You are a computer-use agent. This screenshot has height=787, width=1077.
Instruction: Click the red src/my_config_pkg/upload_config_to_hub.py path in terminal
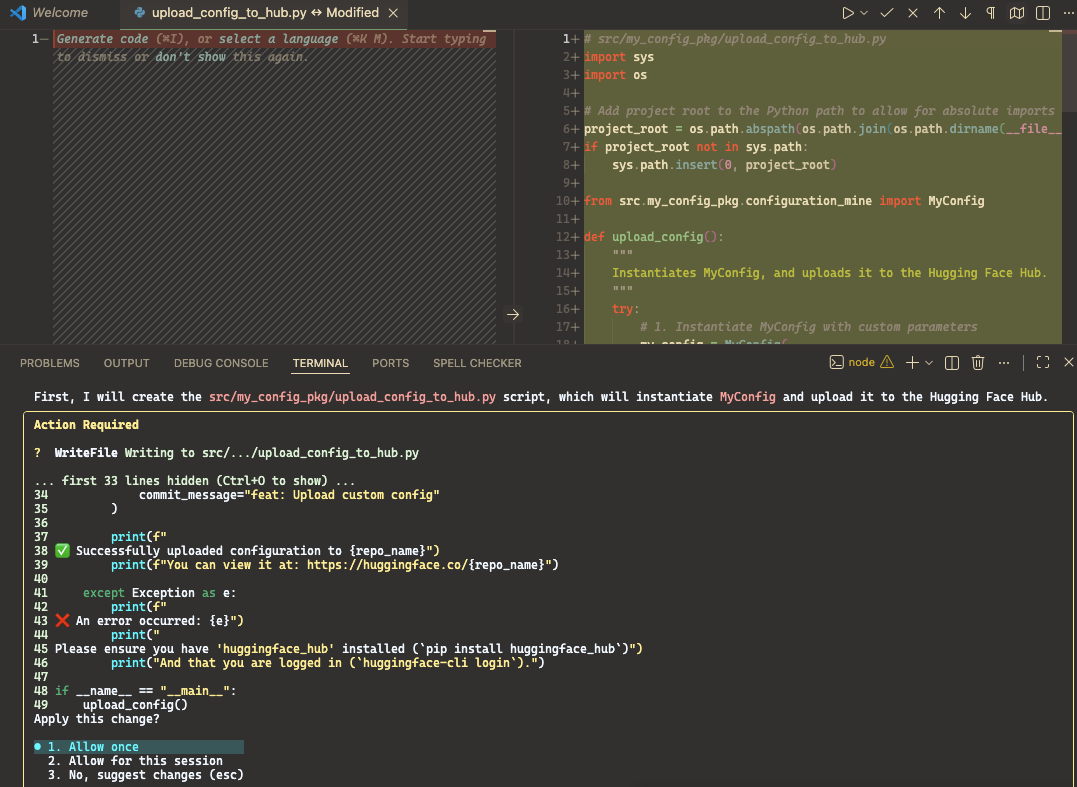[352, 397]
